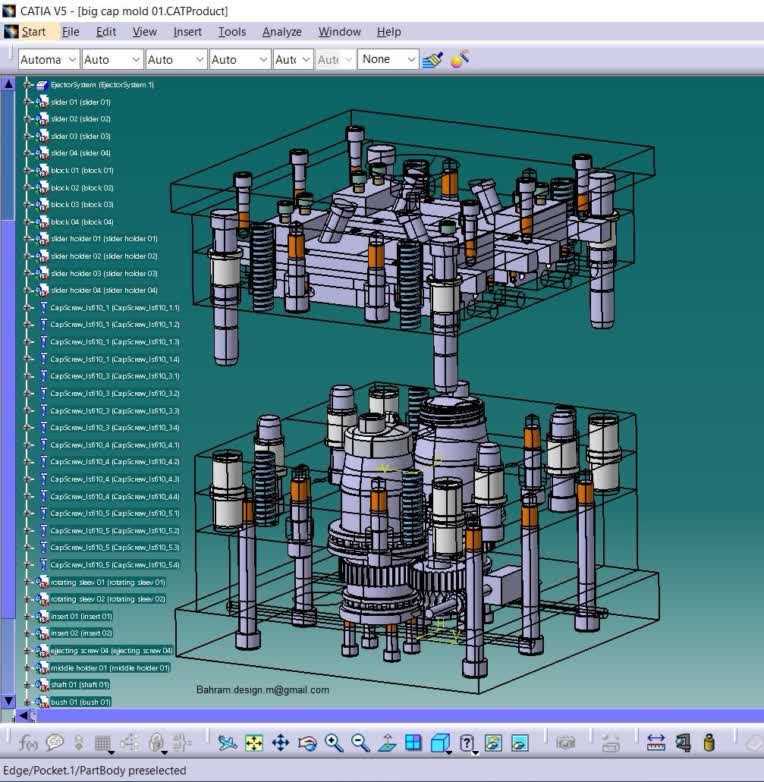Click the Measure Between icon
Viewport: 764px width, 782px height.
click(656, 743)
